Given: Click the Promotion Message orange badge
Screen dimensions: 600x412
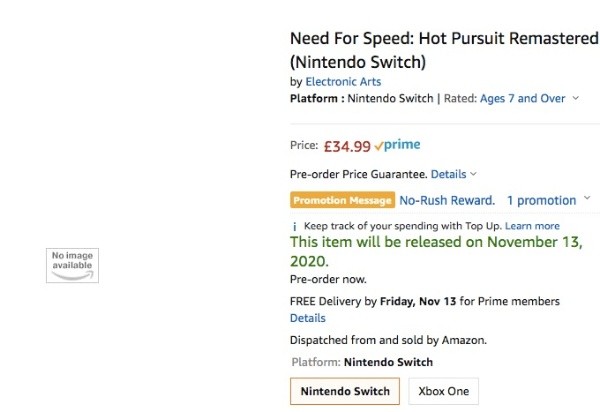Looking at the screenshot, I should (342, 200).
